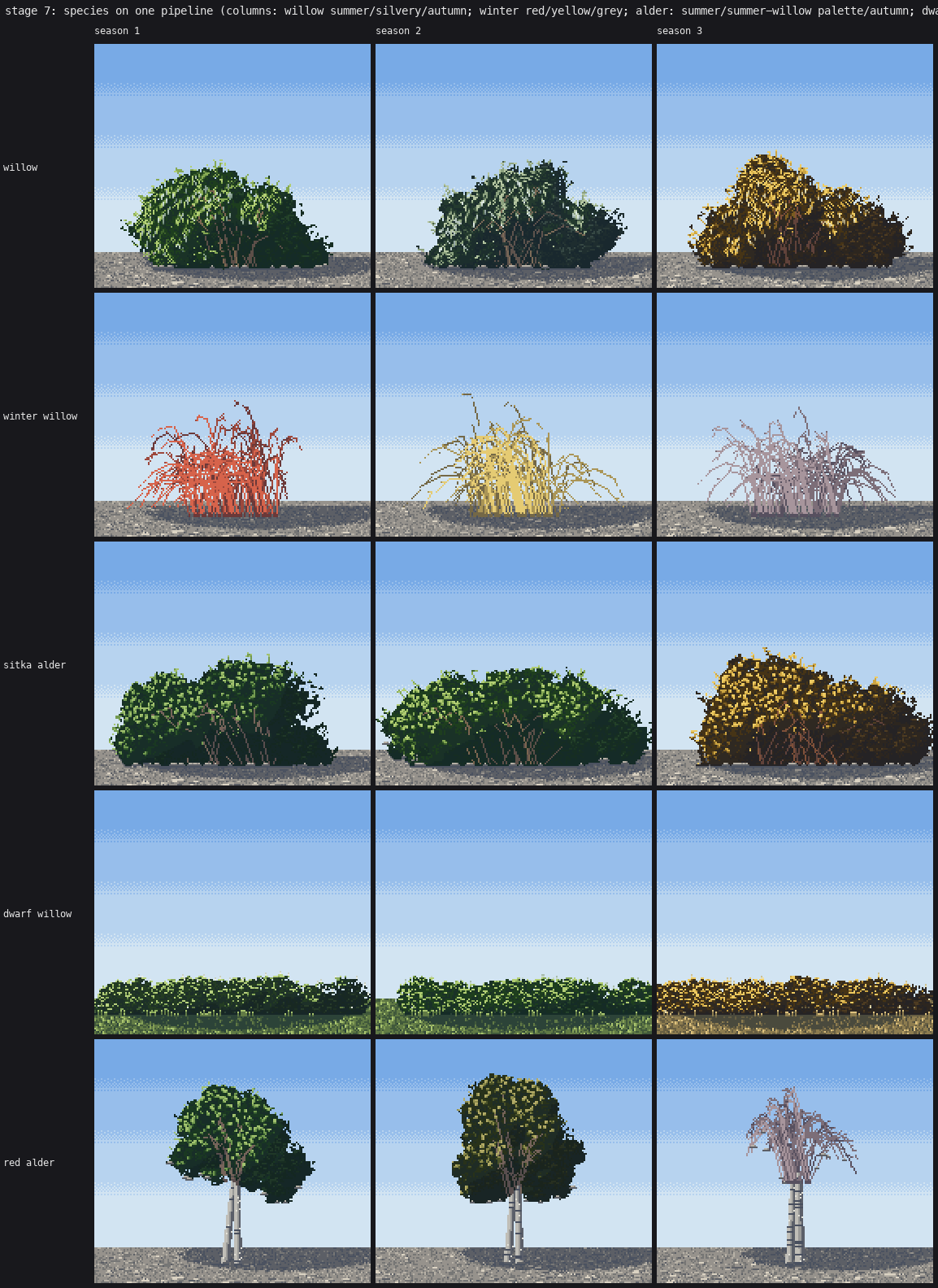The height and width of the screenshot is (1288, 938).
Task: Click the willow season 1 thumbnail
Action: (x=232, y=166)
